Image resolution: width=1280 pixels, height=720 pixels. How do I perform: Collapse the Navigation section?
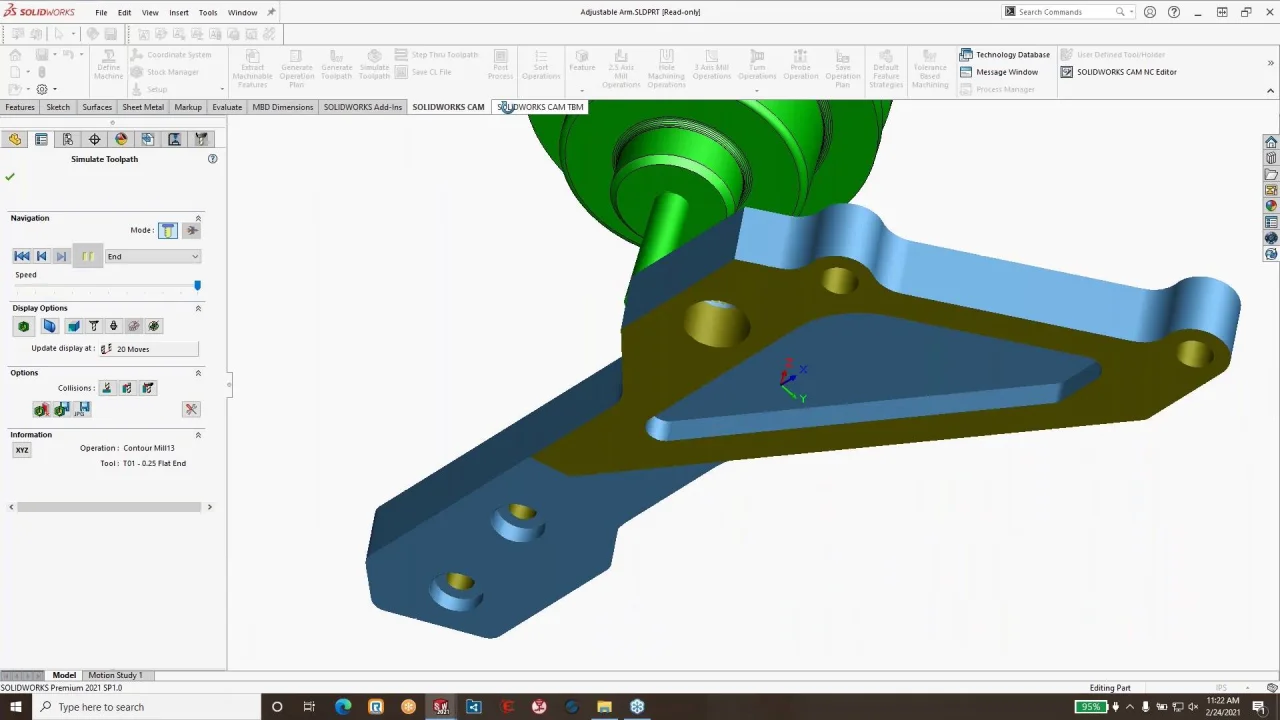[198, 218]
